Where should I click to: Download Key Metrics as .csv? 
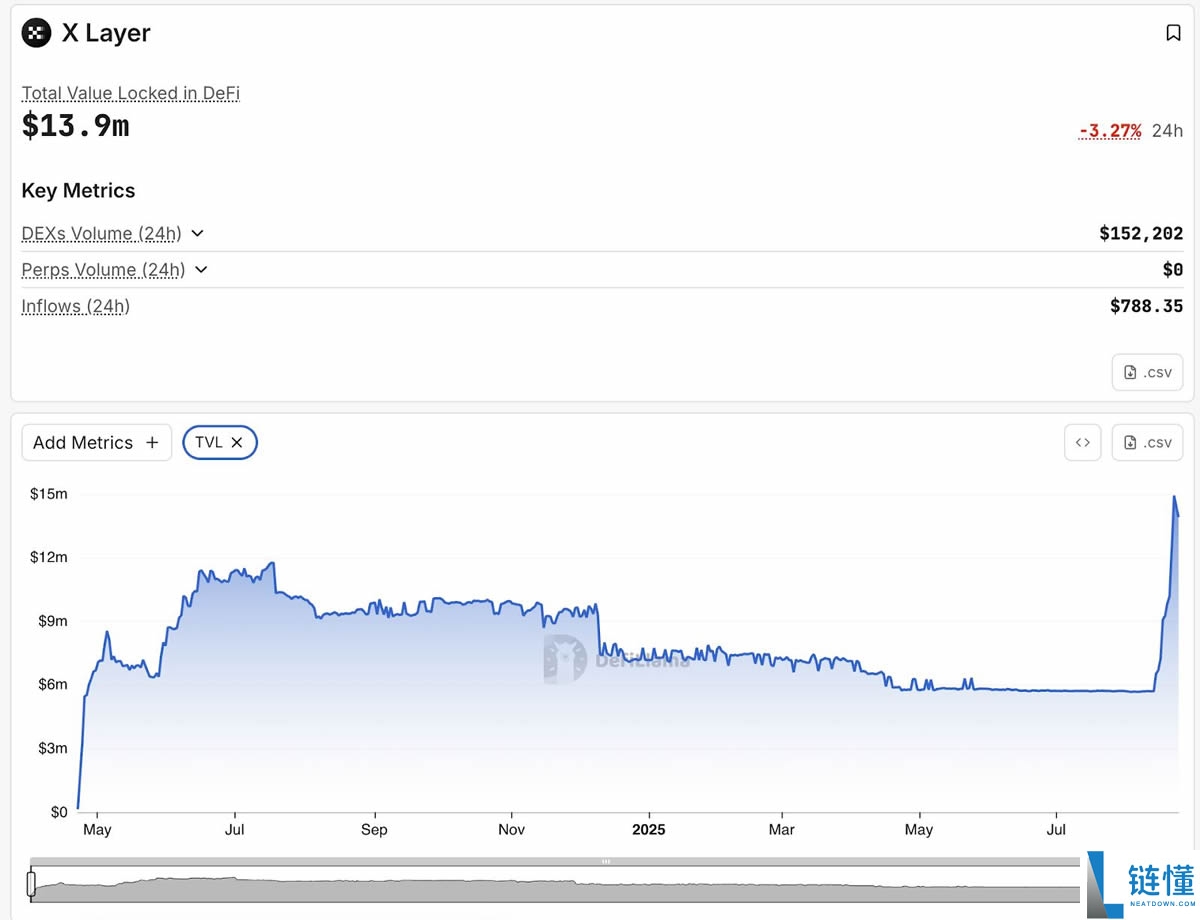coord(1147,372)
